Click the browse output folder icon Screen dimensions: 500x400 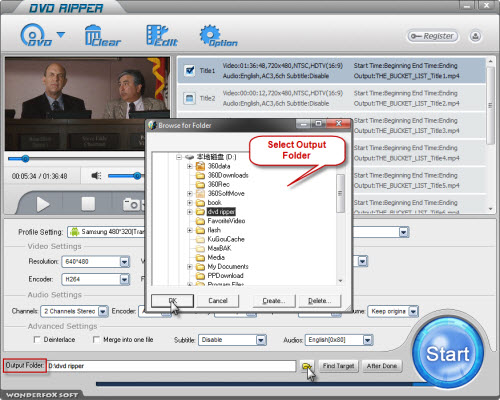(x=306, y=366)
